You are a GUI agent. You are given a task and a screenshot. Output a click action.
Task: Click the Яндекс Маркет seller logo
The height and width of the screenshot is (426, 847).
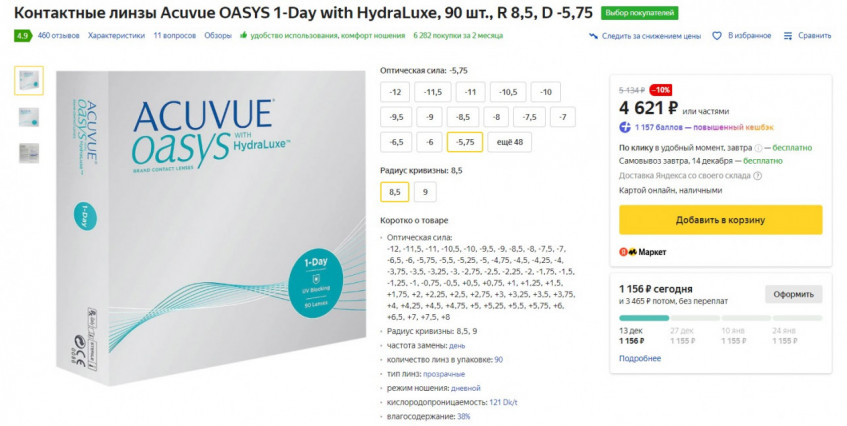pyautogui.click(x=643, y=252)
